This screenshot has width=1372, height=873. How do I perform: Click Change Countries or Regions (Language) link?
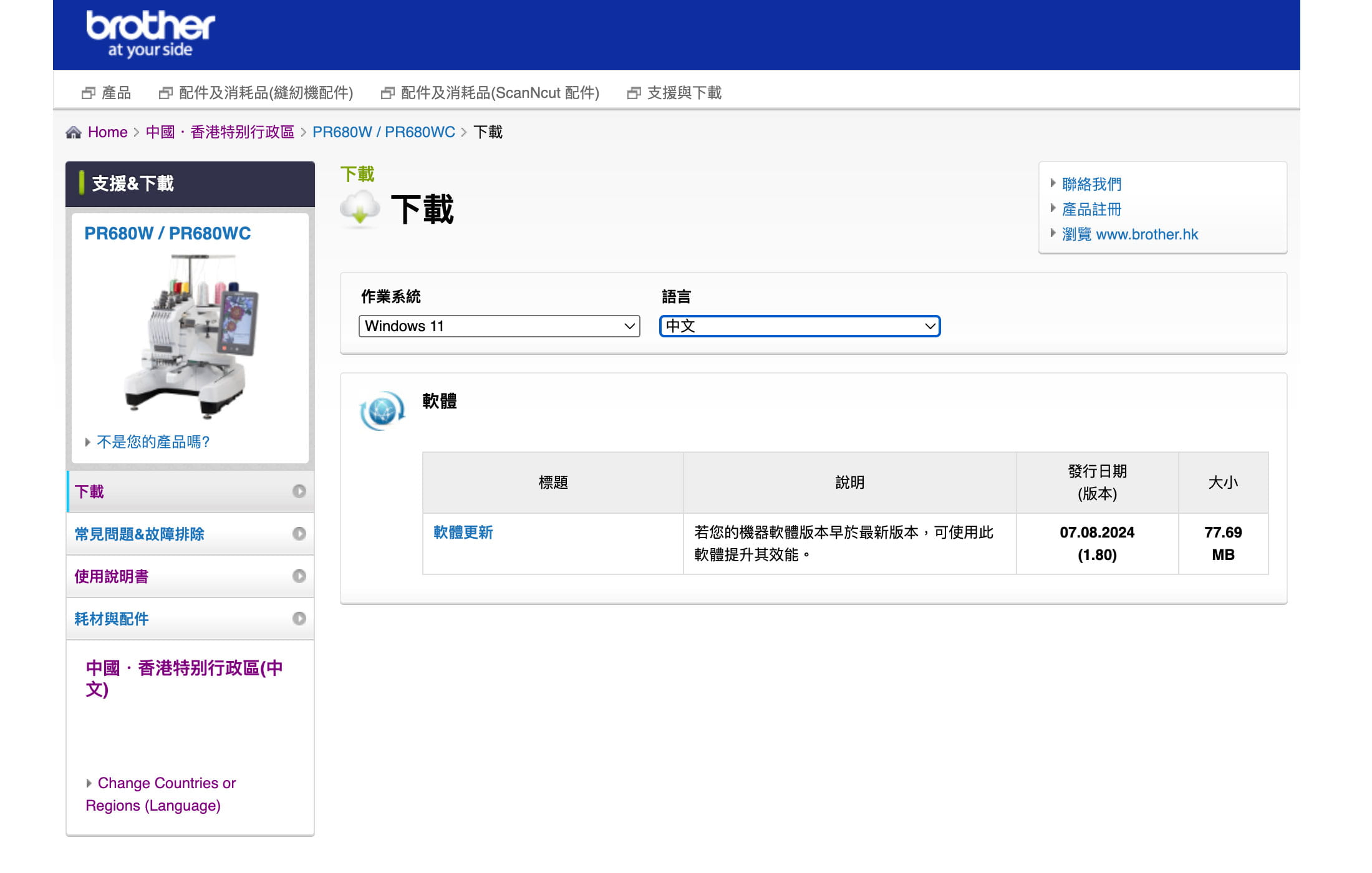tap(160, 794)
